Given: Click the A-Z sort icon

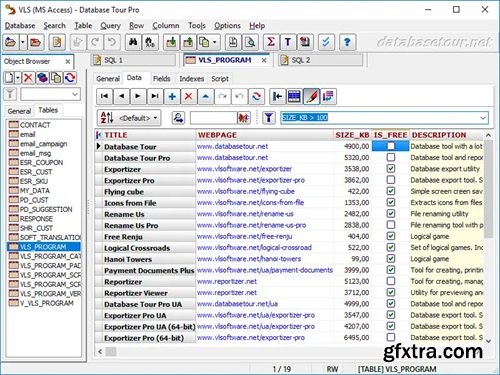Looking at the screenshot, I should coord(107,118).
